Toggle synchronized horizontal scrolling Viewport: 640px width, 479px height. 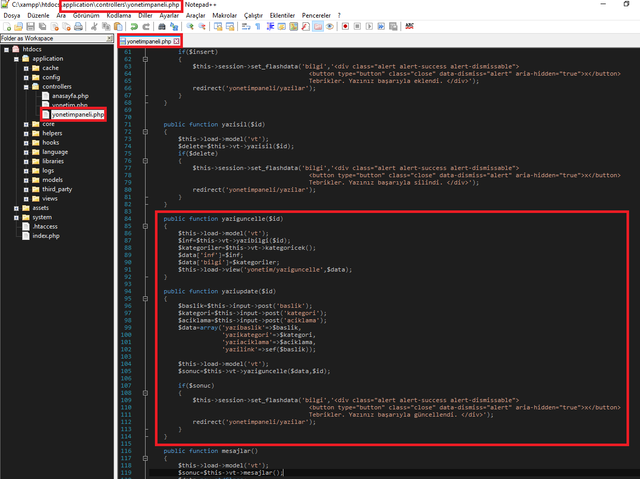pyautogui.click(x=230, y=27)
